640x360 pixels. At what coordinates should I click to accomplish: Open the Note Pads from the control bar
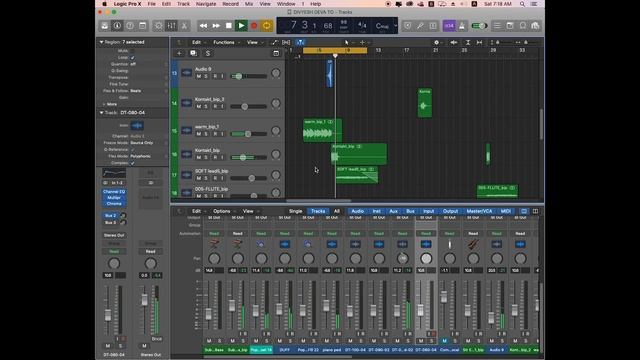(510, 26)
